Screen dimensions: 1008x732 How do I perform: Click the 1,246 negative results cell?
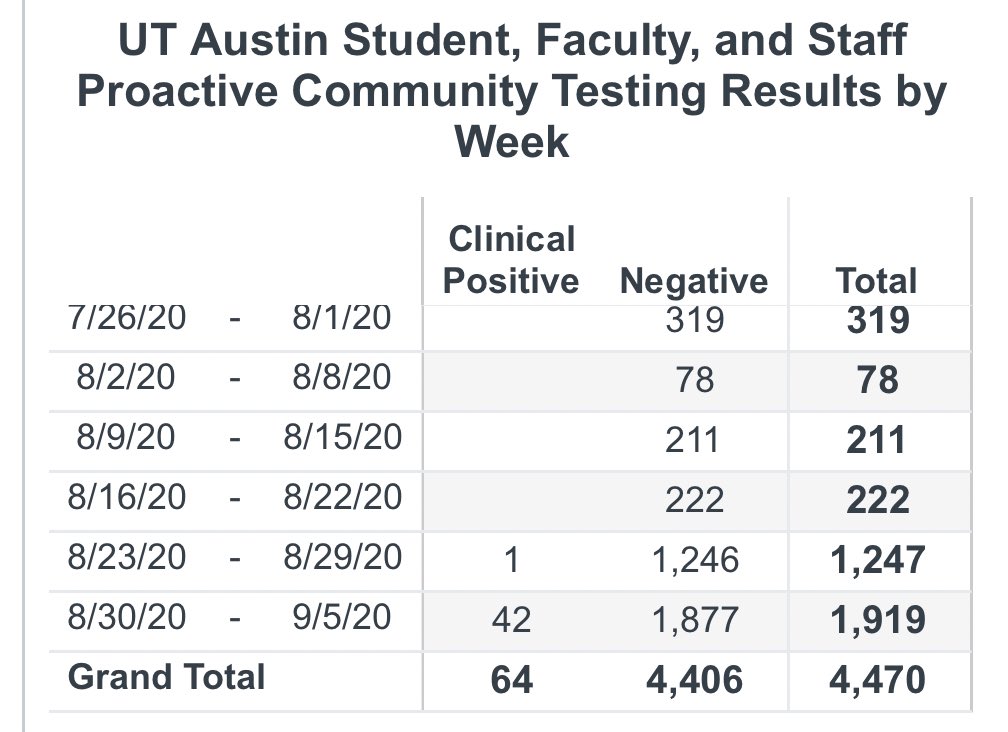click(695, 560)
